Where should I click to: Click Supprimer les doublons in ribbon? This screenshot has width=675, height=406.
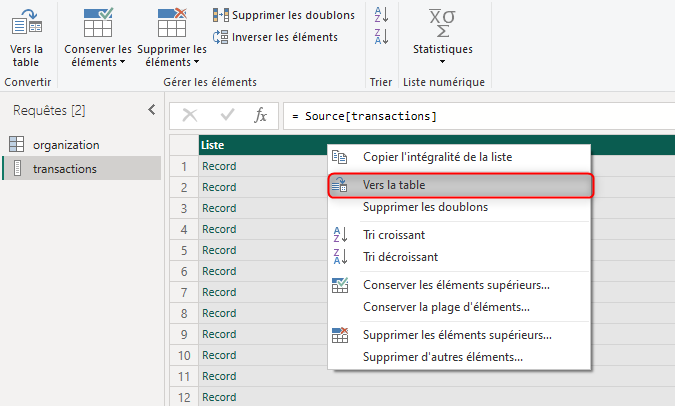(284, 15)
